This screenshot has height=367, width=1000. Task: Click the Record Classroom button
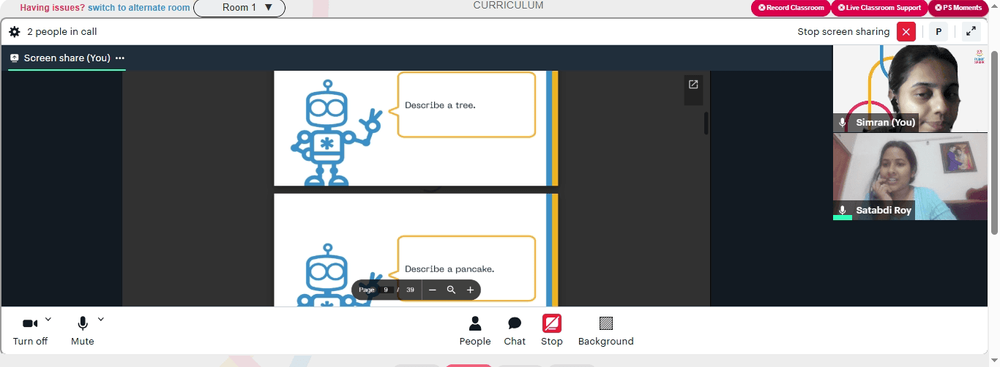[791, 8]
